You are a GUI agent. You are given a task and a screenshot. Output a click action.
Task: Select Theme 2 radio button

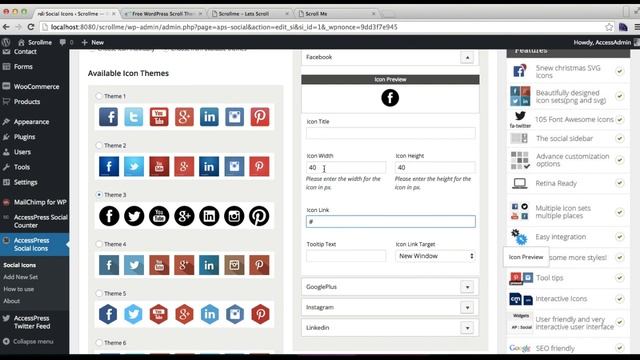[x=99, y=145]
